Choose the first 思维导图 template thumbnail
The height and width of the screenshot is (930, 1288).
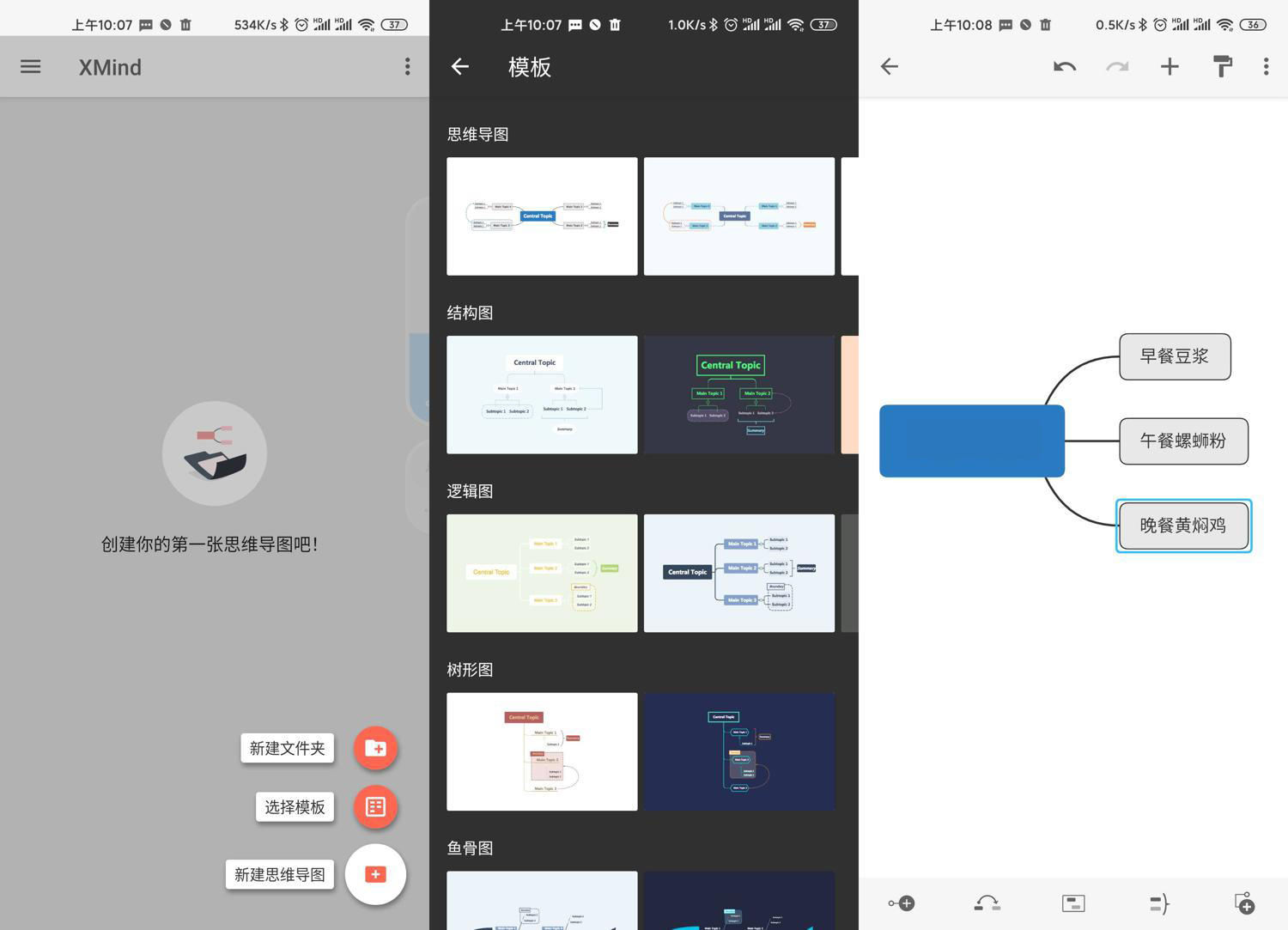[542, 216]
